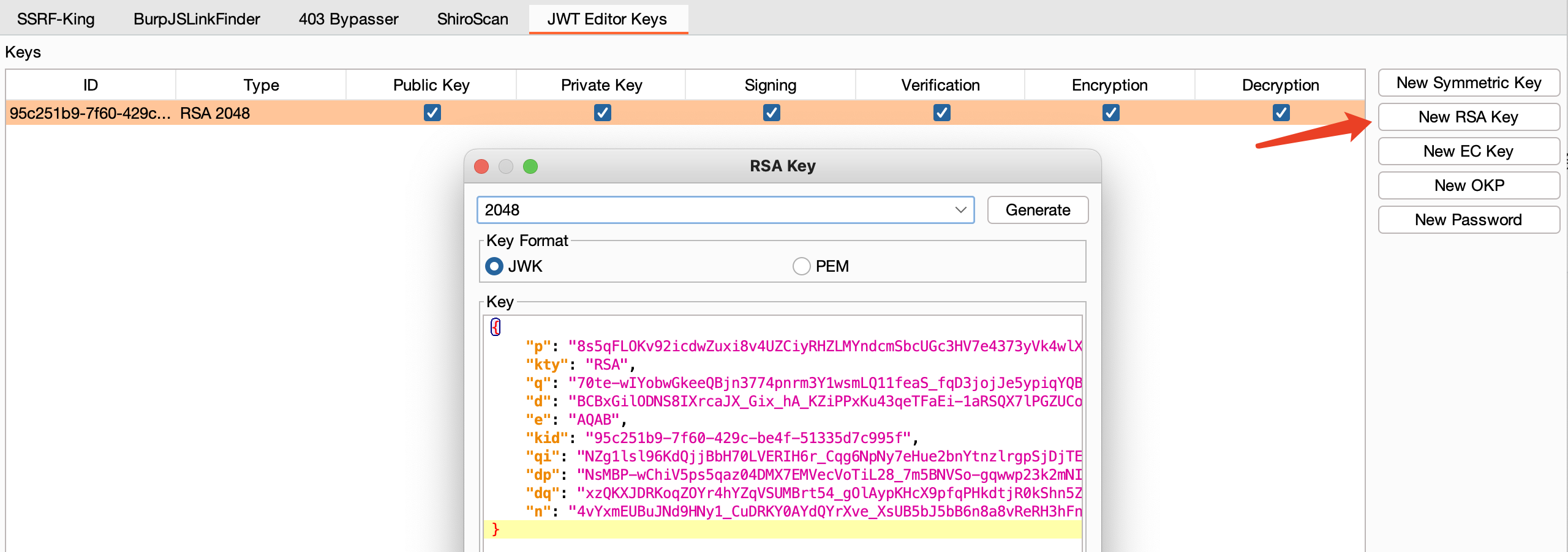Switch to the 403 Bypasser tab
Viewport: 1568px width, 552px height.
tap(349, 19)
